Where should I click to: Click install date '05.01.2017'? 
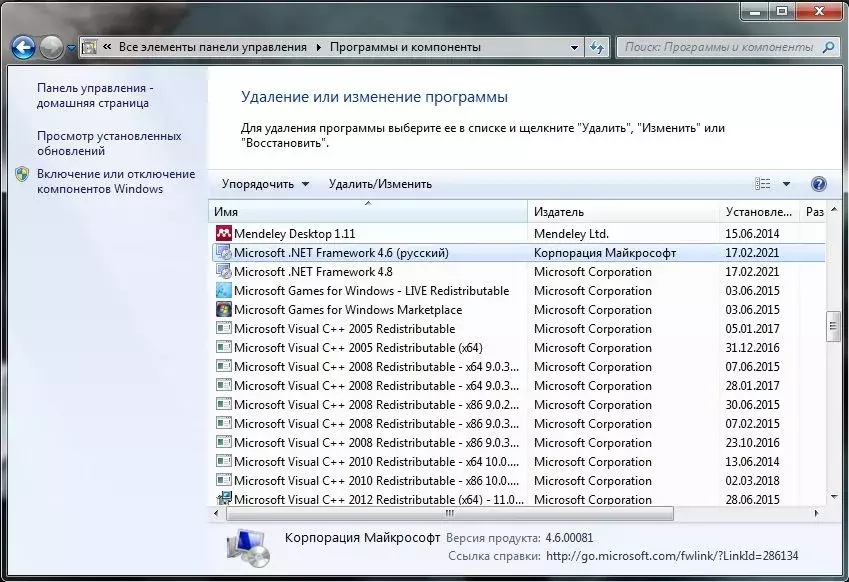point(752,329)
